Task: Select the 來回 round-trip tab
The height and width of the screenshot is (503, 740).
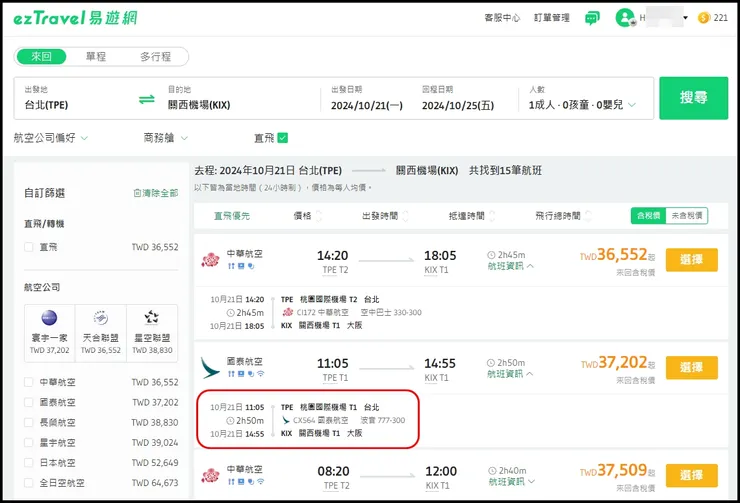Action: (x=42, y=57)
